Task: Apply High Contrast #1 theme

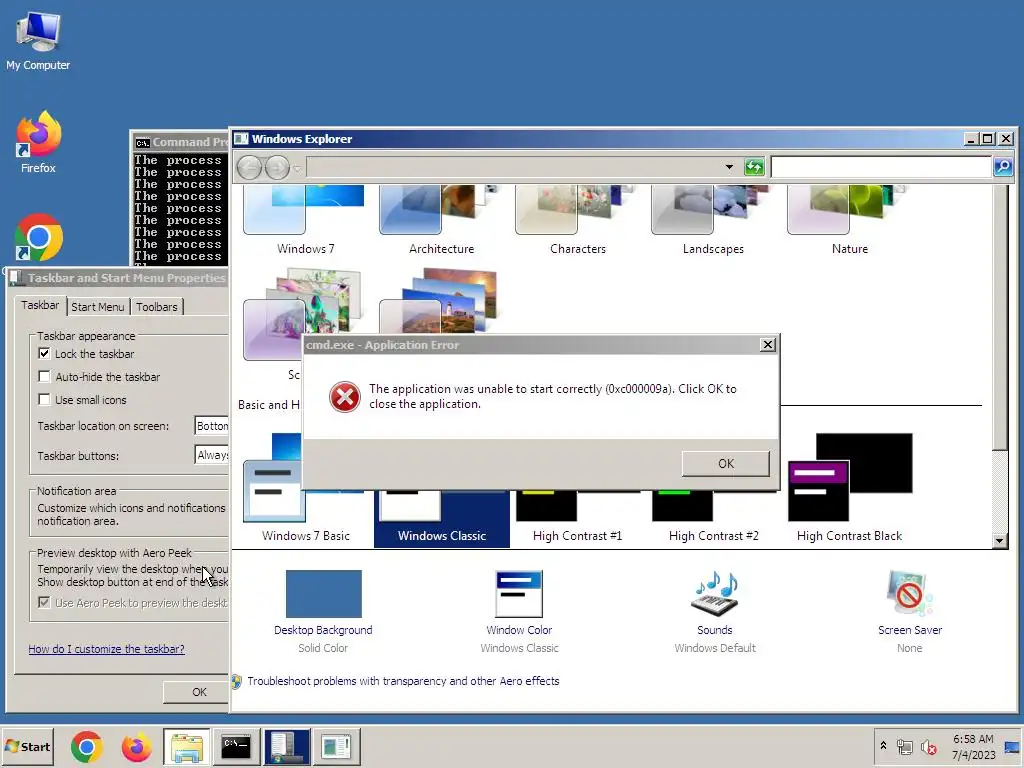Action: 577,519
